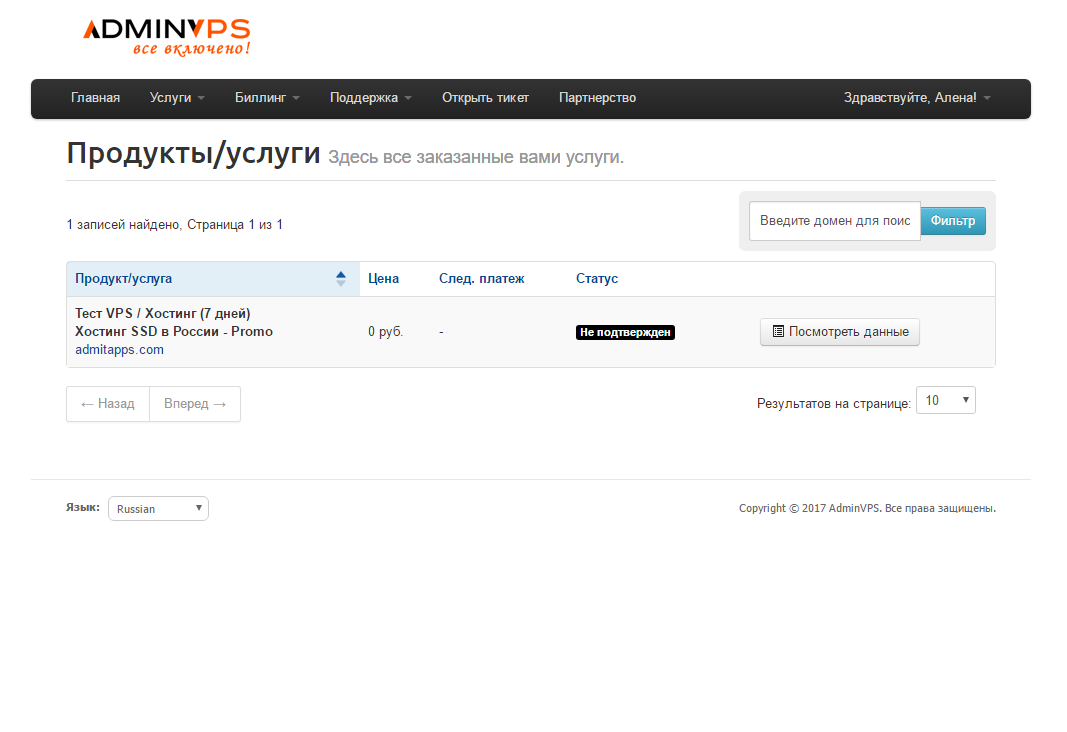Click the dropdown caret next to Услуги
Image resolution: width=1067 pixels, height=732 pixels.
[199, 98]
